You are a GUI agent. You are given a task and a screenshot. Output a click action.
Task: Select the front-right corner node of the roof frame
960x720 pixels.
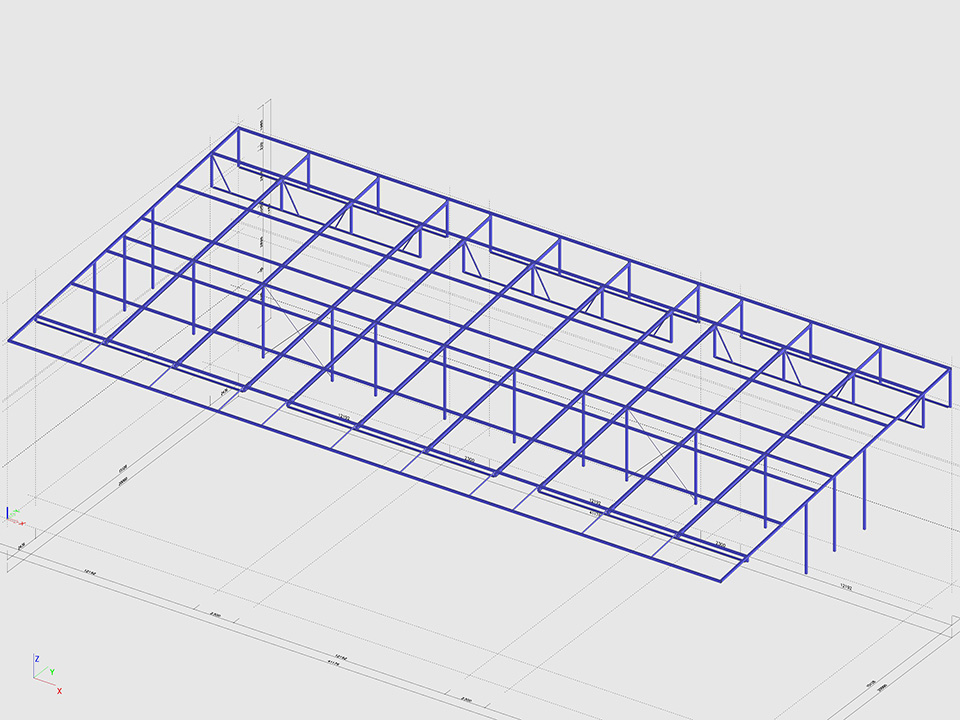click(722, 580)
